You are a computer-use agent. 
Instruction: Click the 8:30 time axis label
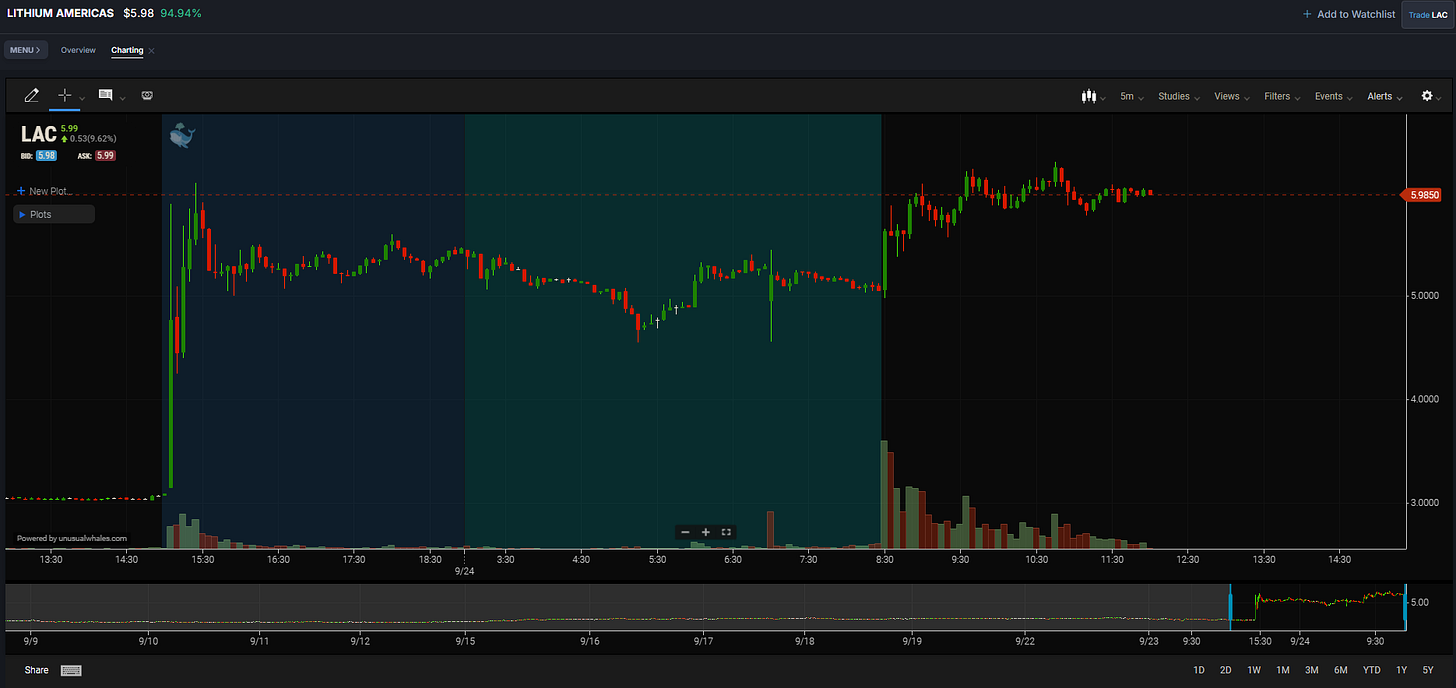click(884, 560)
